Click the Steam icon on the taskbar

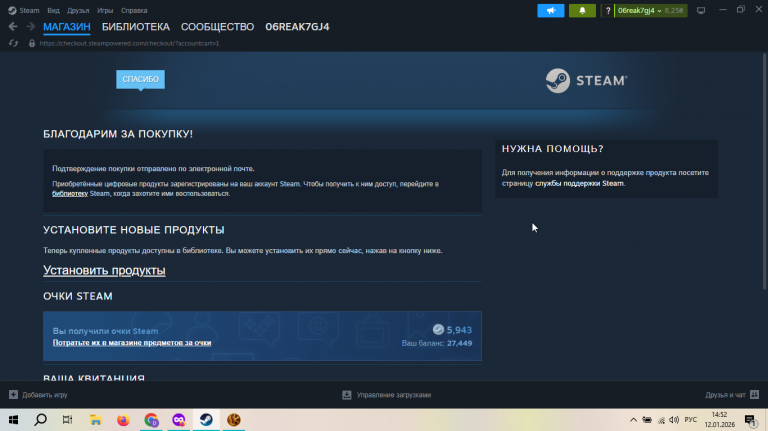click(x=206, y=420)
